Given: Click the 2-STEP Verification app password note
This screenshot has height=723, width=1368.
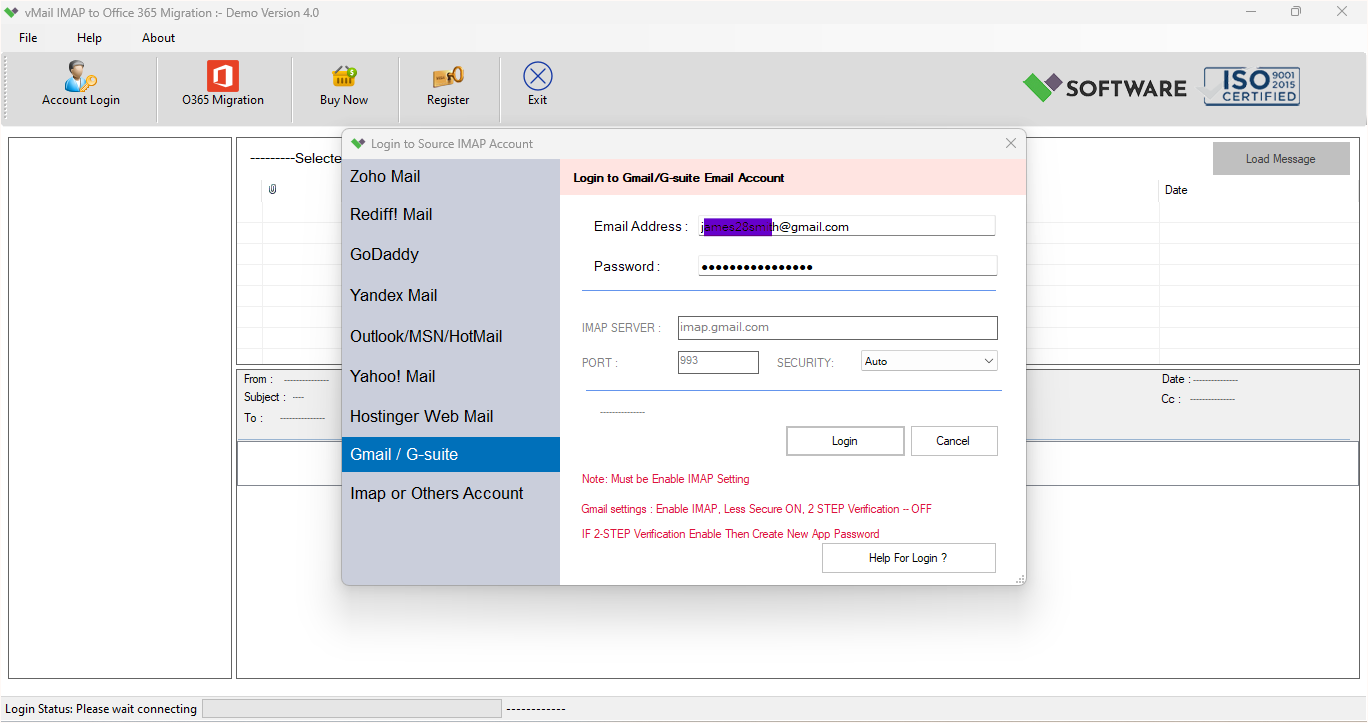Looking at the screenshot, I should [731, 534].
